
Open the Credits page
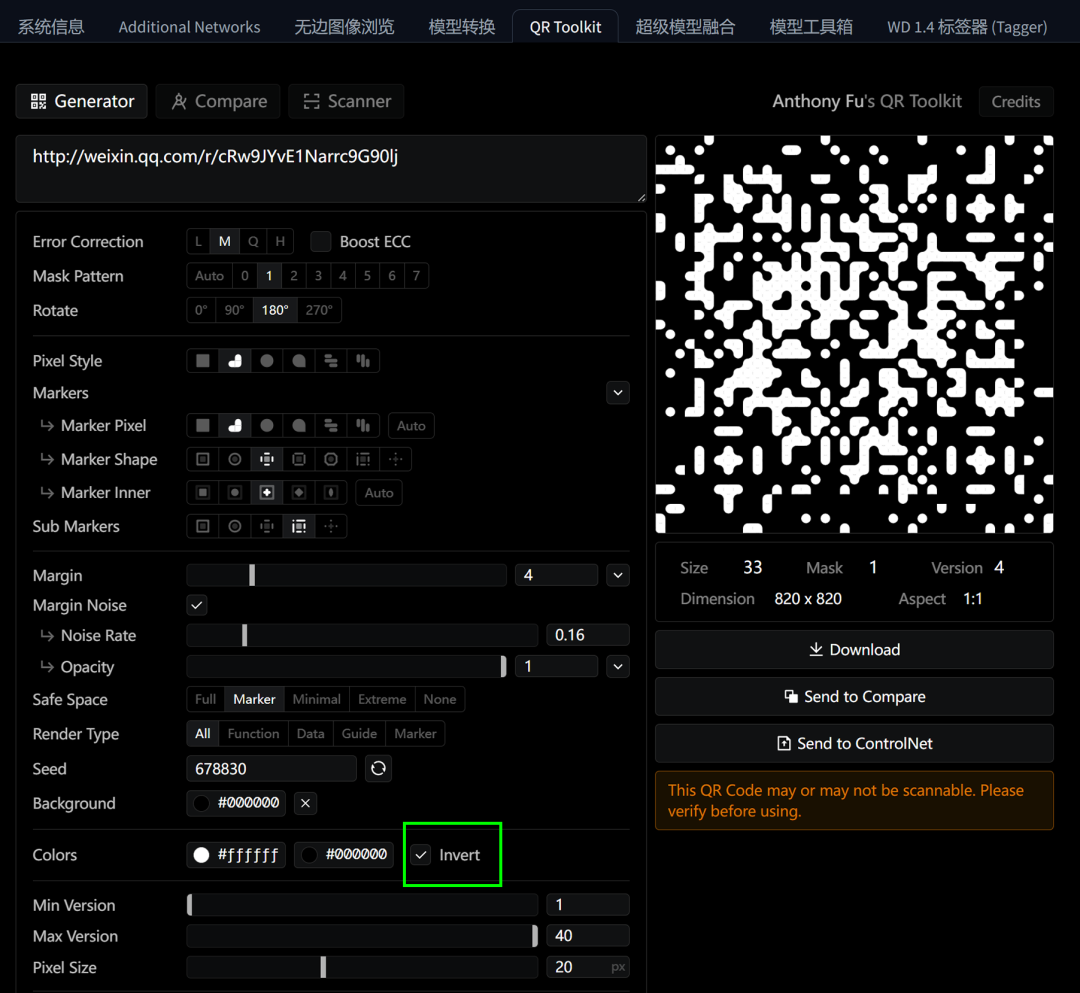pyautogui.click(x=1016, y=101)
